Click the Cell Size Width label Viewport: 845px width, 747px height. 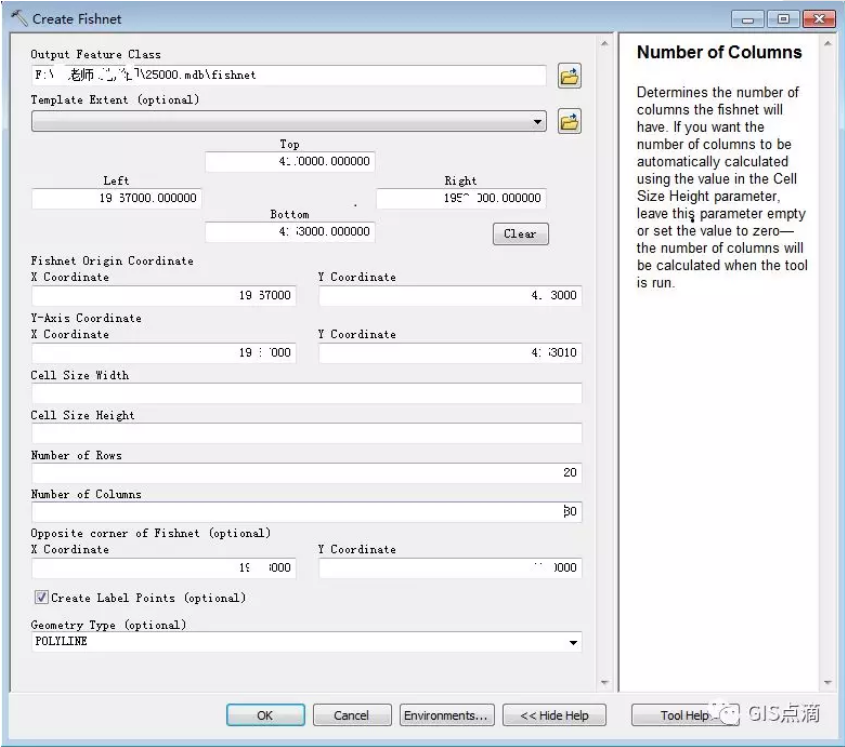80,375
